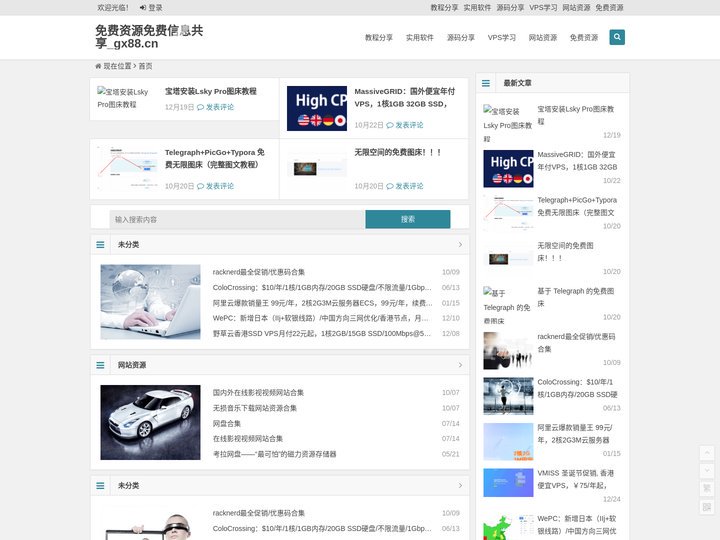Image resolution: width=720 pixels, height=540 pixels.
Task: Click comment icon under 无限空间的免费图床 post
Action: 390,186
